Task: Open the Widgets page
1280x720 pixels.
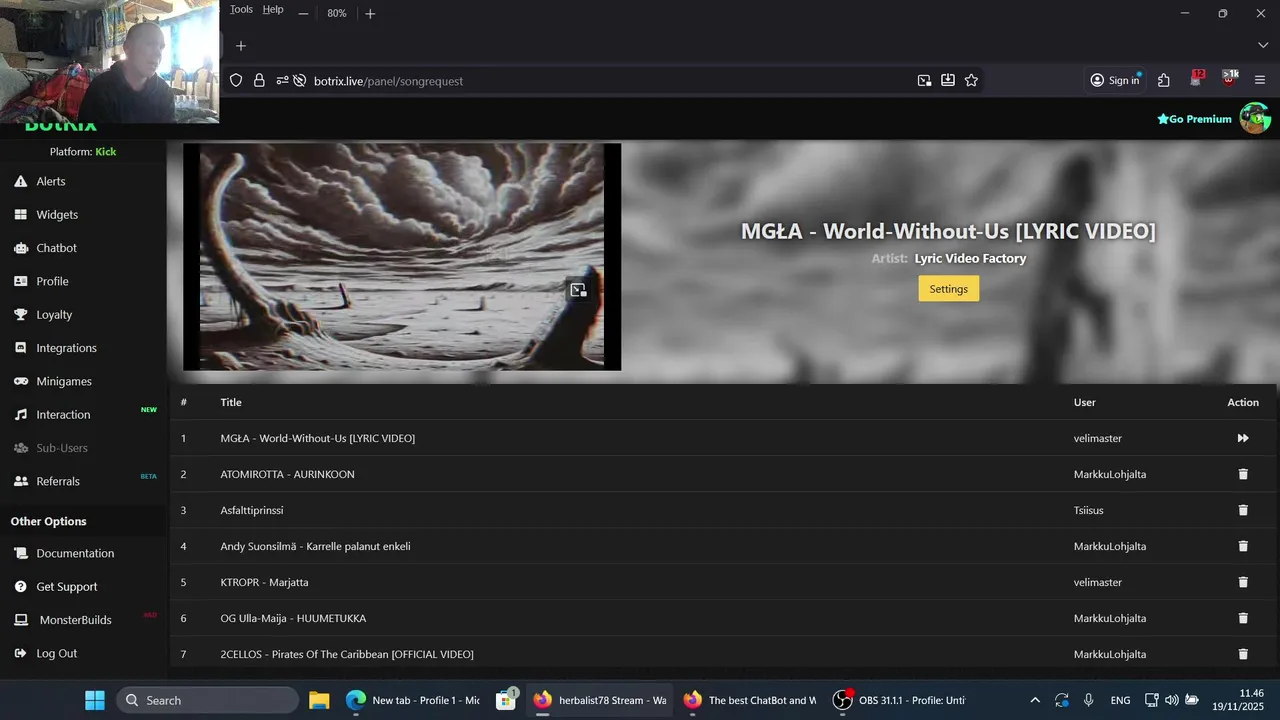Action: point(56,214)
